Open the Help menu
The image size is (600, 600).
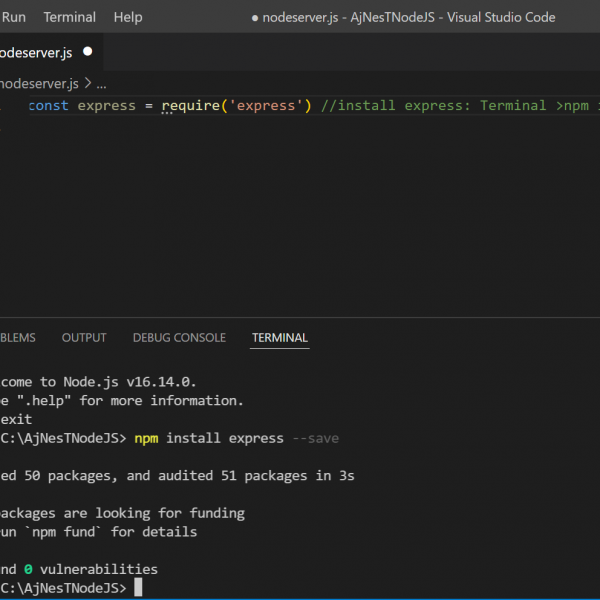coord(128,17)
